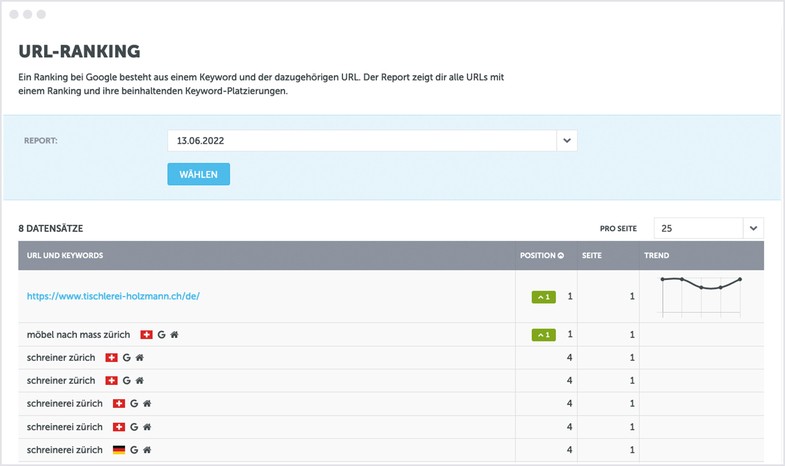The height and width of the screenshot is (466, 785).
Task: Click the report date field showing 13.06.2022
Action: 361,141
